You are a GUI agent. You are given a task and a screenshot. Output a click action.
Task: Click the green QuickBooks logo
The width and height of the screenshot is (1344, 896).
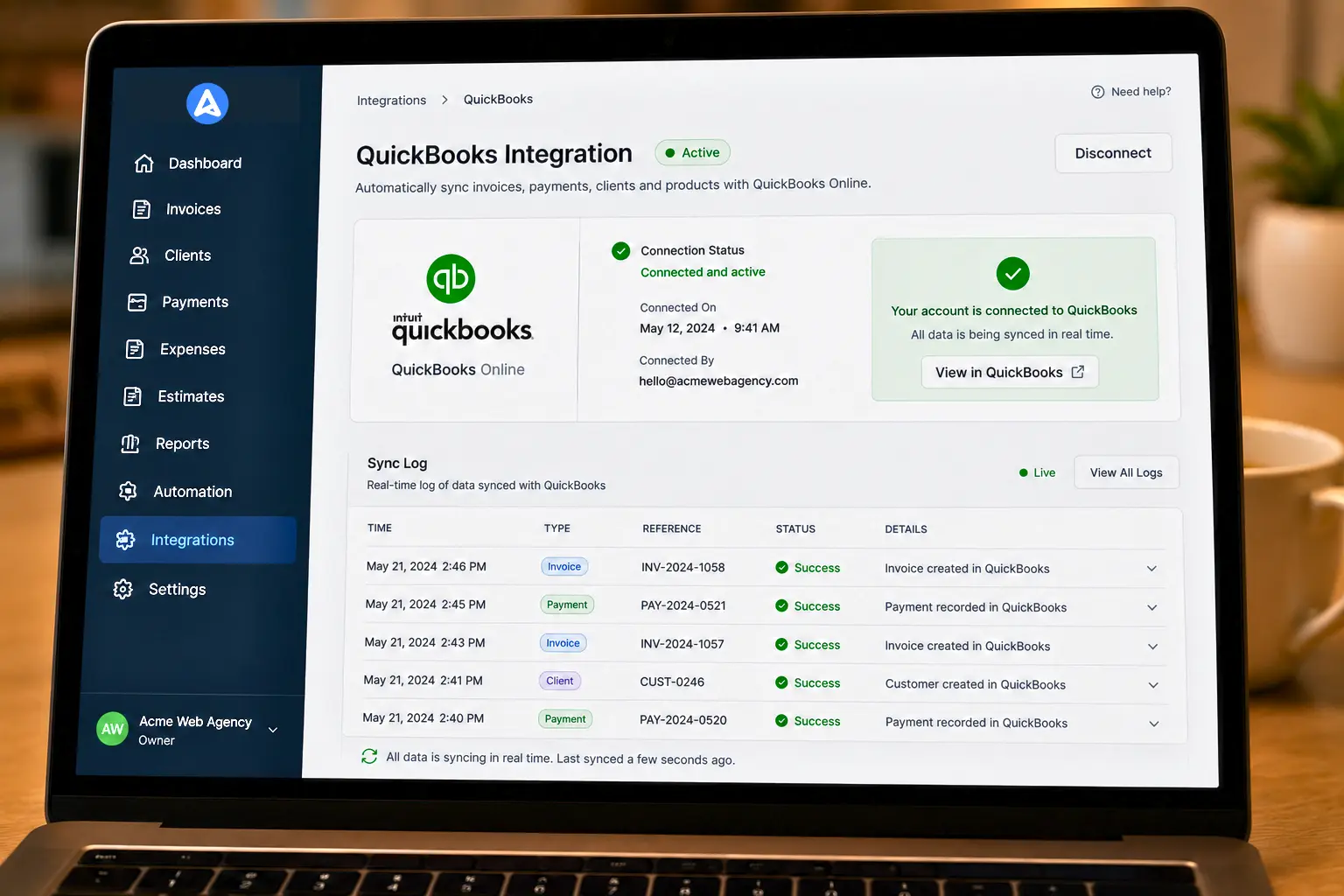(451, 278)
